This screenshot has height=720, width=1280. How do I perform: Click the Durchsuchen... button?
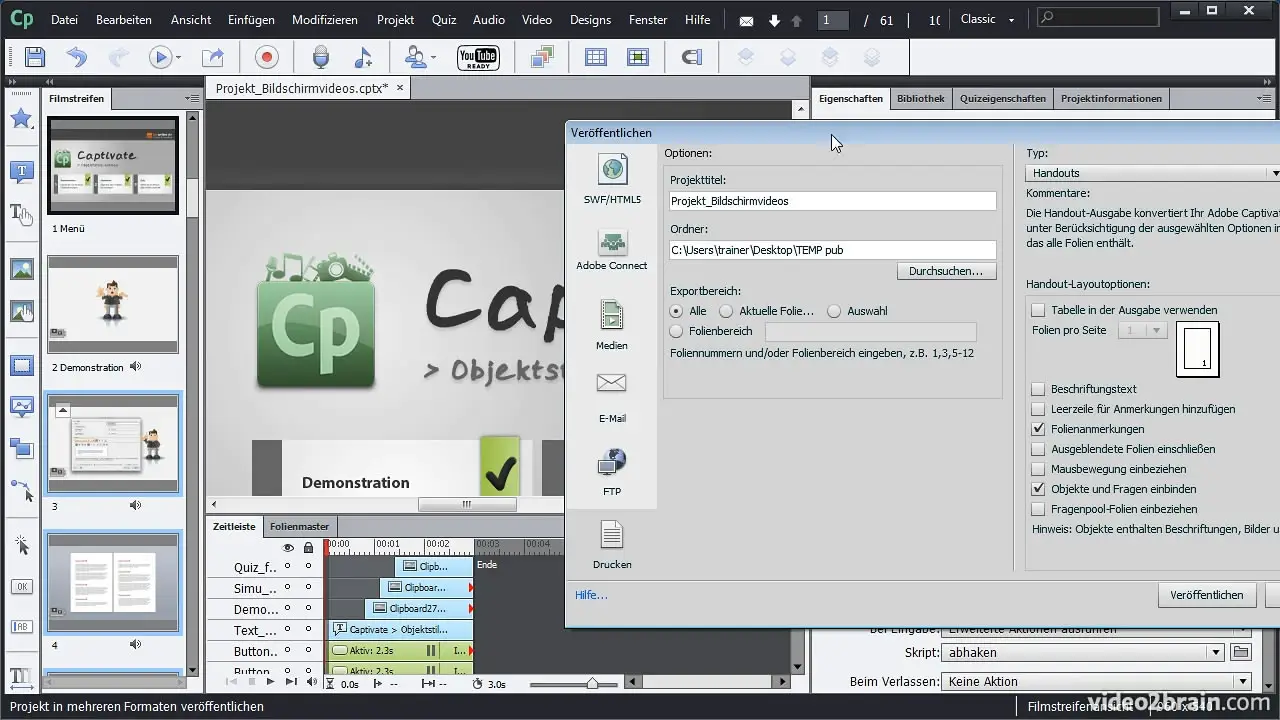pos(946,271)
